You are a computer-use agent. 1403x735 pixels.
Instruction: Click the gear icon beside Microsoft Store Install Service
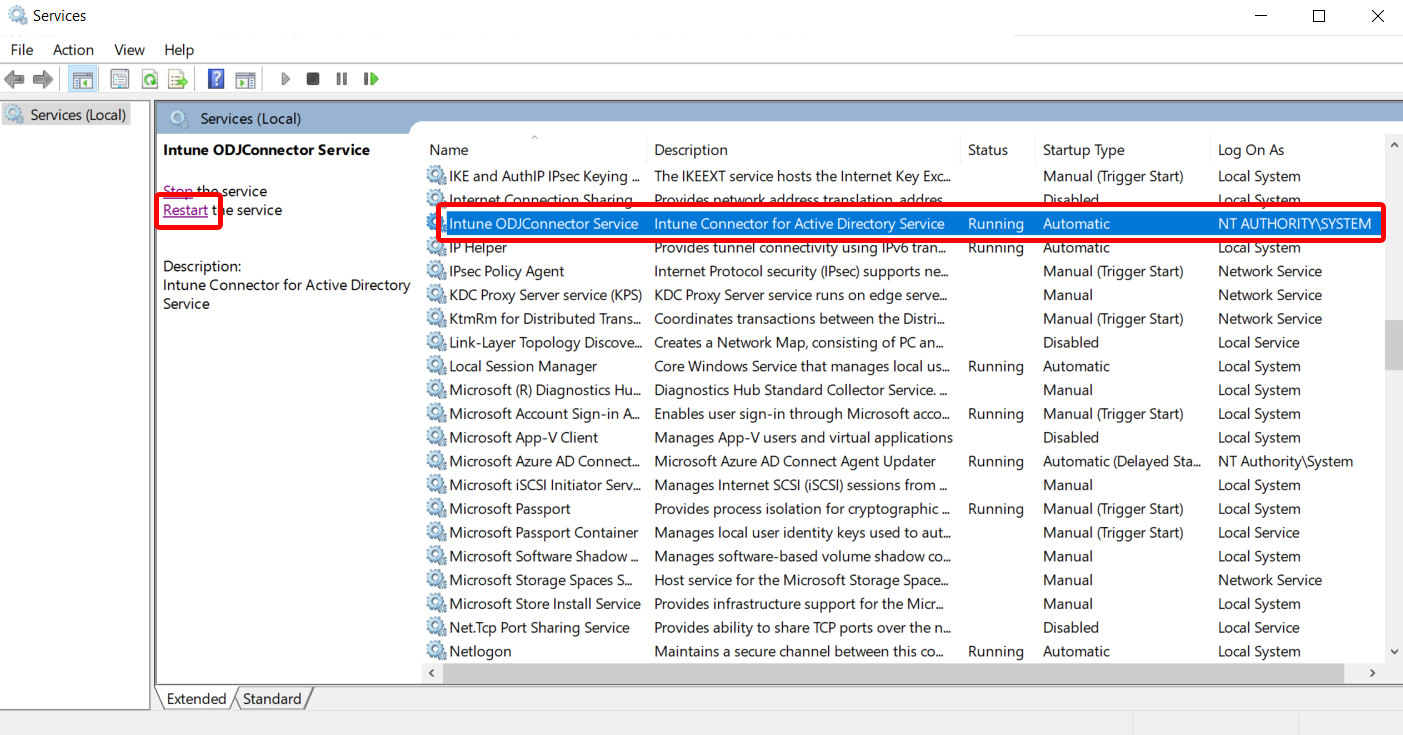[x=436, y=604]
